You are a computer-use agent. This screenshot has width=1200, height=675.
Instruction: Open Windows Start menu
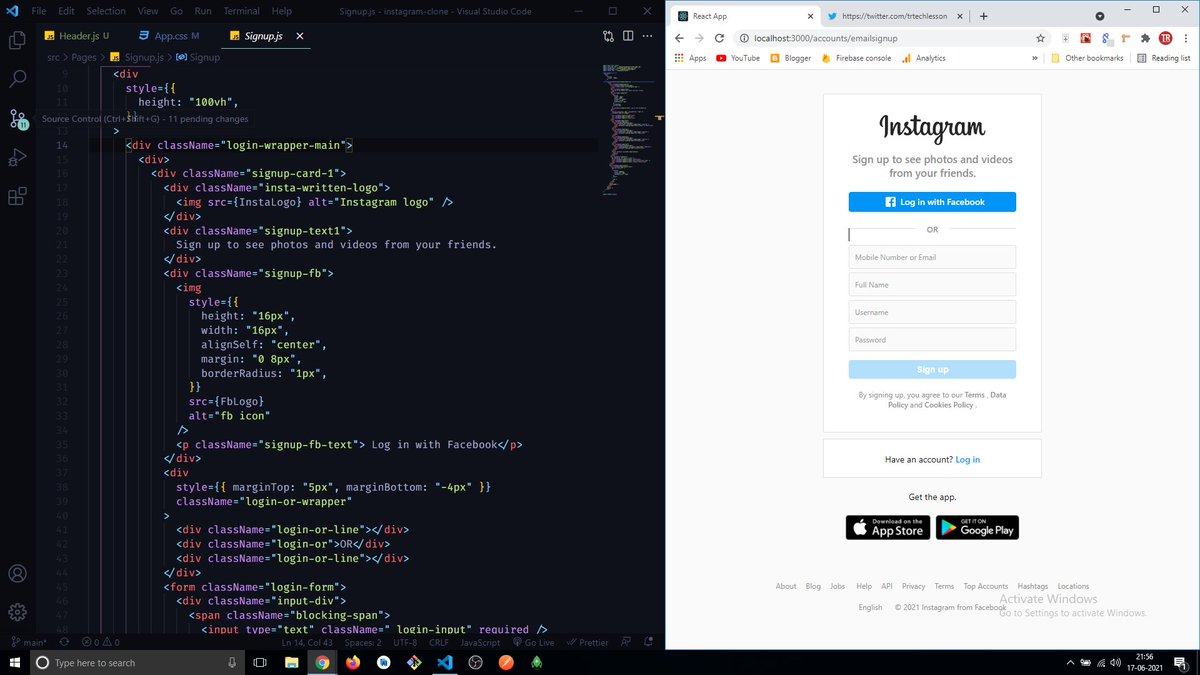tap(15, 662)
